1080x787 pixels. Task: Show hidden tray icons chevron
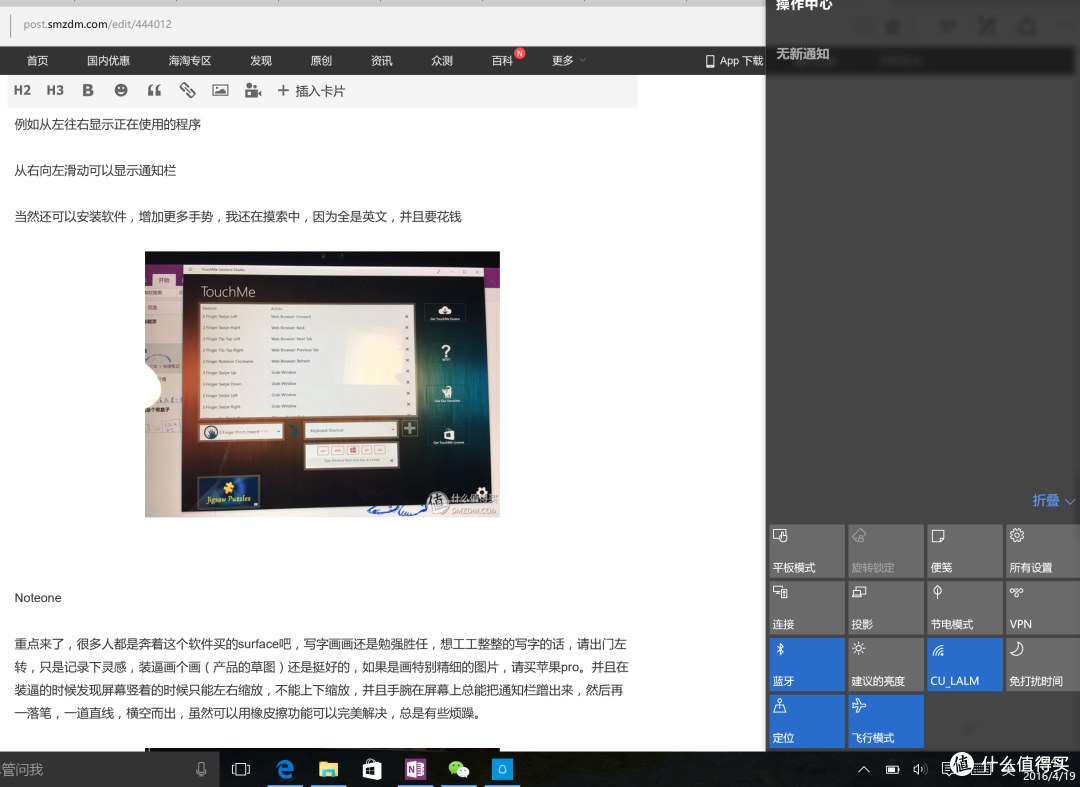click(x=864, y=770)
